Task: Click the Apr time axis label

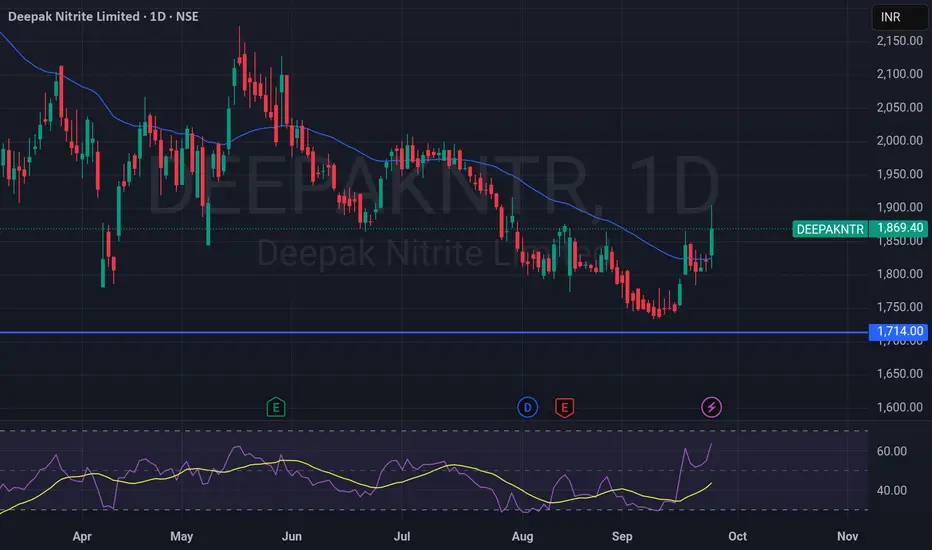Action: tap(82, 536)
